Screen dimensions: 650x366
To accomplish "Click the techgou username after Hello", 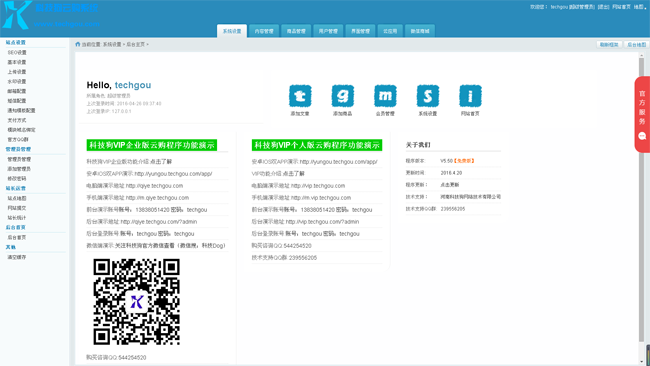I will coord(133,85).
